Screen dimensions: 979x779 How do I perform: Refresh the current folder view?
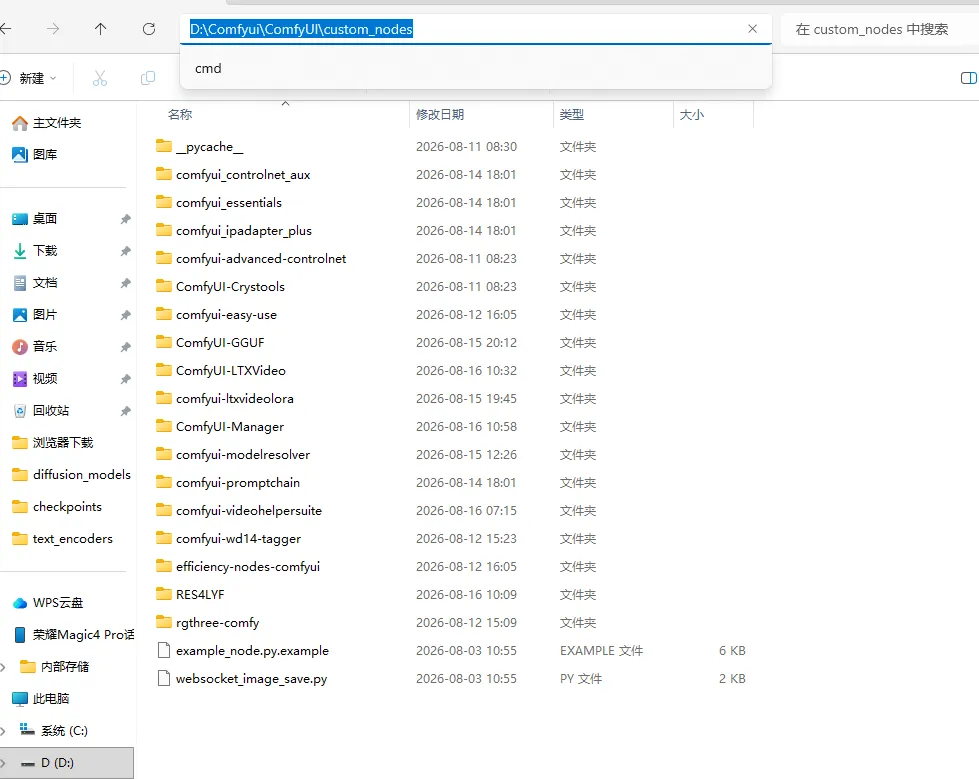149,29
